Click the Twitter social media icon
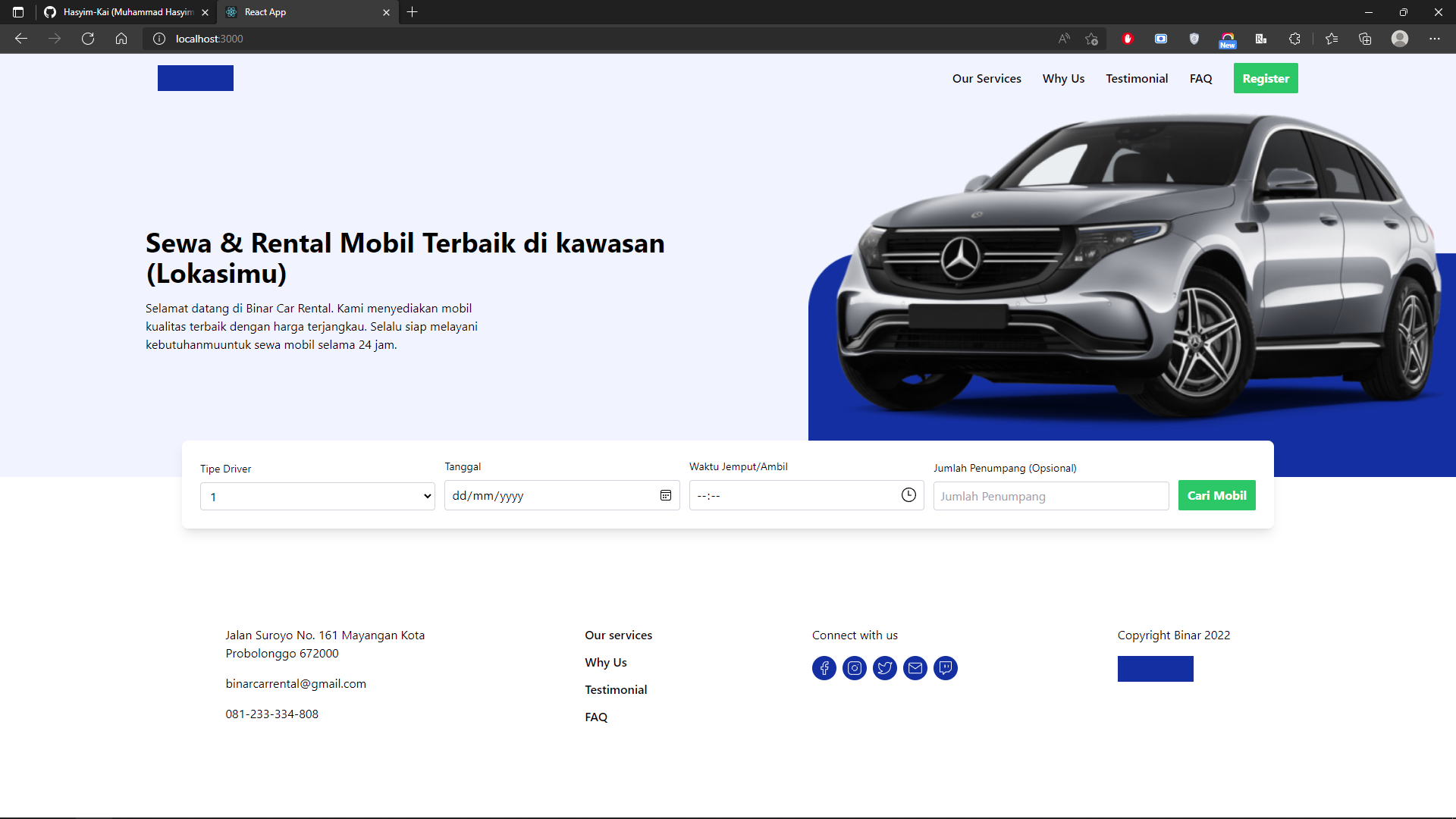Viewport: 1456px width, 819px height. [x=884, y=668]
